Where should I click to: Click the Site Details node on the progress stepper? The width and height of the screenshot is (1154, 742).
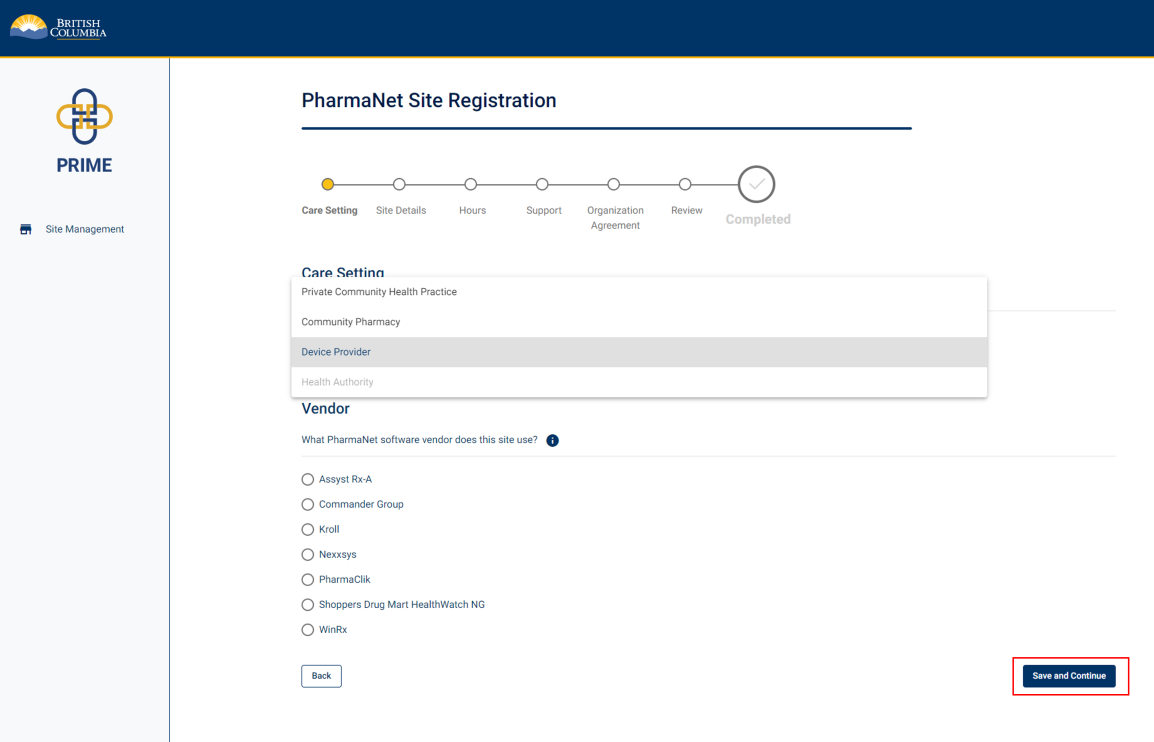click(x=399, y=184)
